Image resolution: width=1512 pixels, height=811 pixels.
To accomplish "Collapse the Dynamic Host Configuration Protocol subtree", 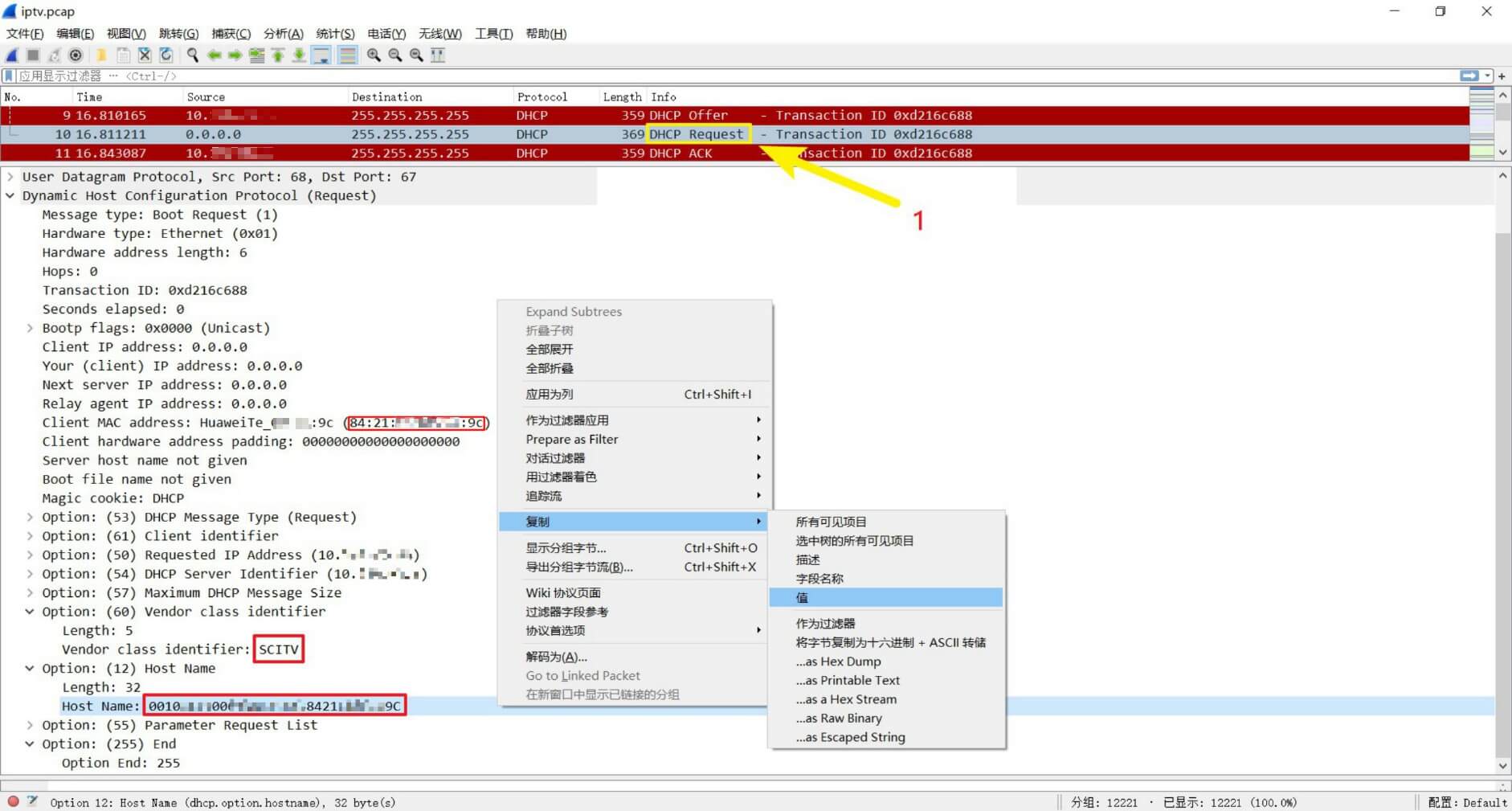I will (x=10, y=195).
